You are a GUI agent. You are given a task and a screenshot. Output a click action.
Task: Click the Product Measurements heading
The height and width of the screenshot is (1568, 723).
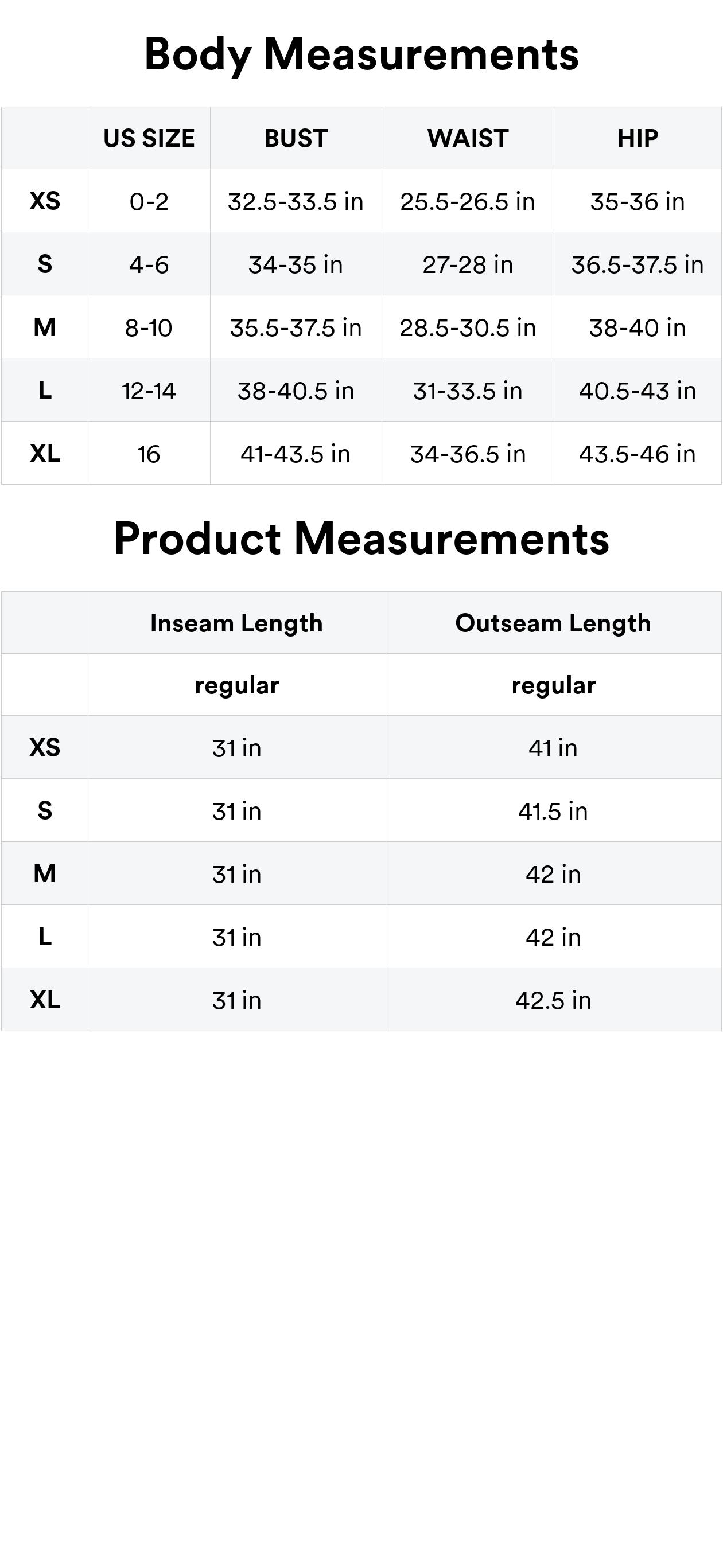click(x=361, y=539)
